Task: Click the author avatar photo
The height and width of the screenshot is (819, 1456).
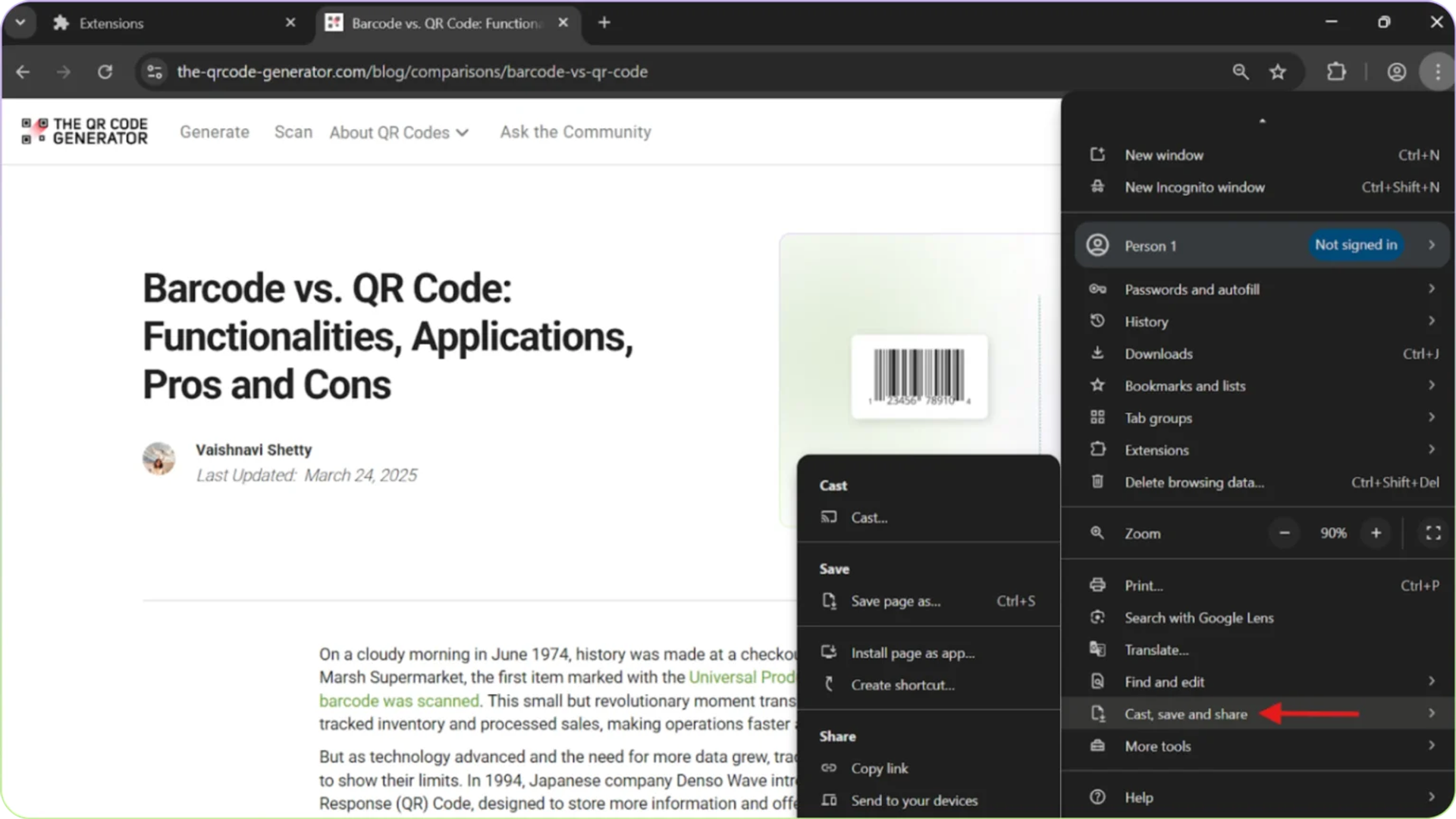Action: coord(159,459)
